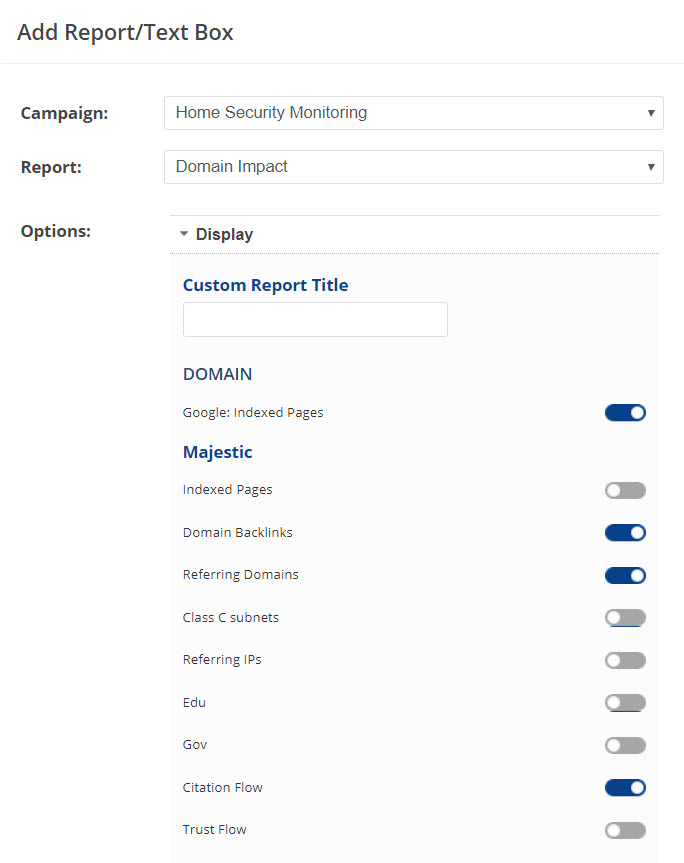Enable Majestic Indexed Pages toggle
Screen dimensions: 684x863
[625, 490]
